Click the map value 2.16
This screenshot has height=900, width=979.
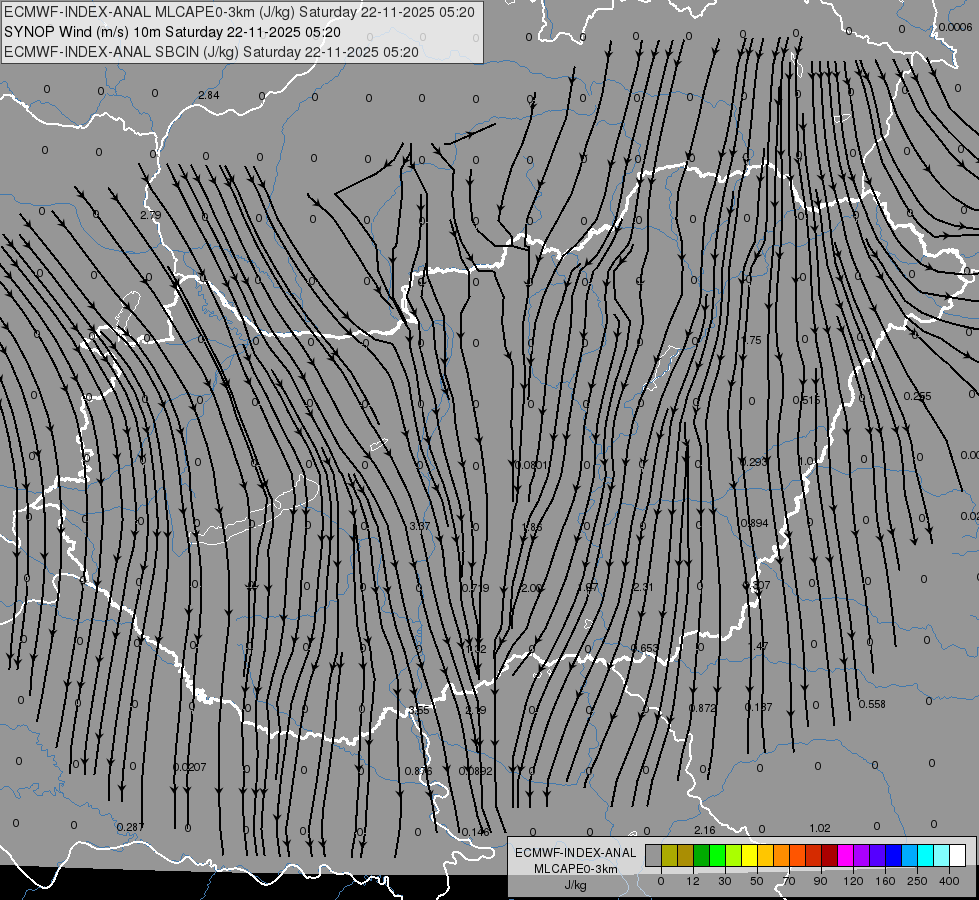click(x=704, y=829)
